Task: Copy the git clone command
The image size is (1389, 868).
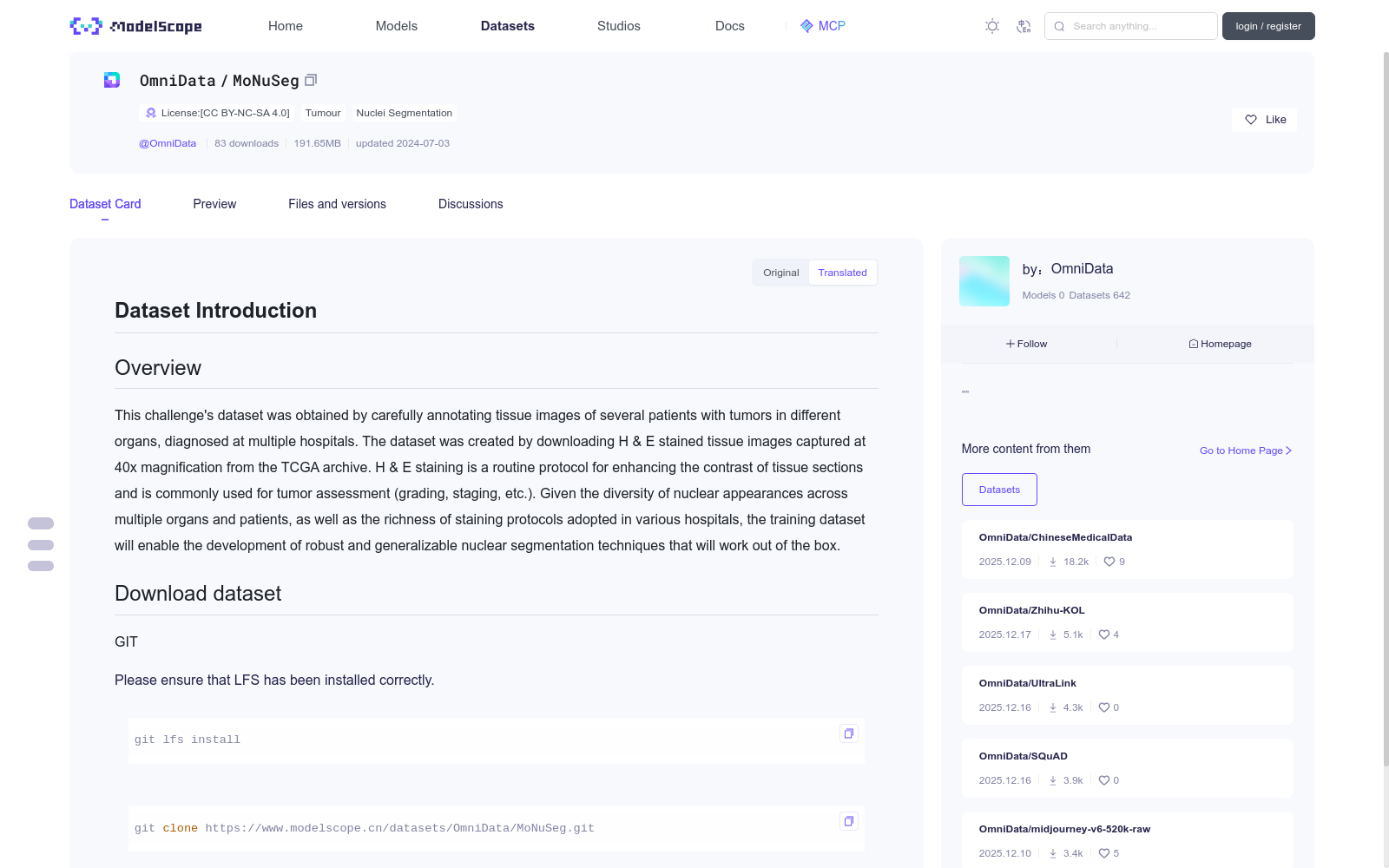Action: point(849,821)
